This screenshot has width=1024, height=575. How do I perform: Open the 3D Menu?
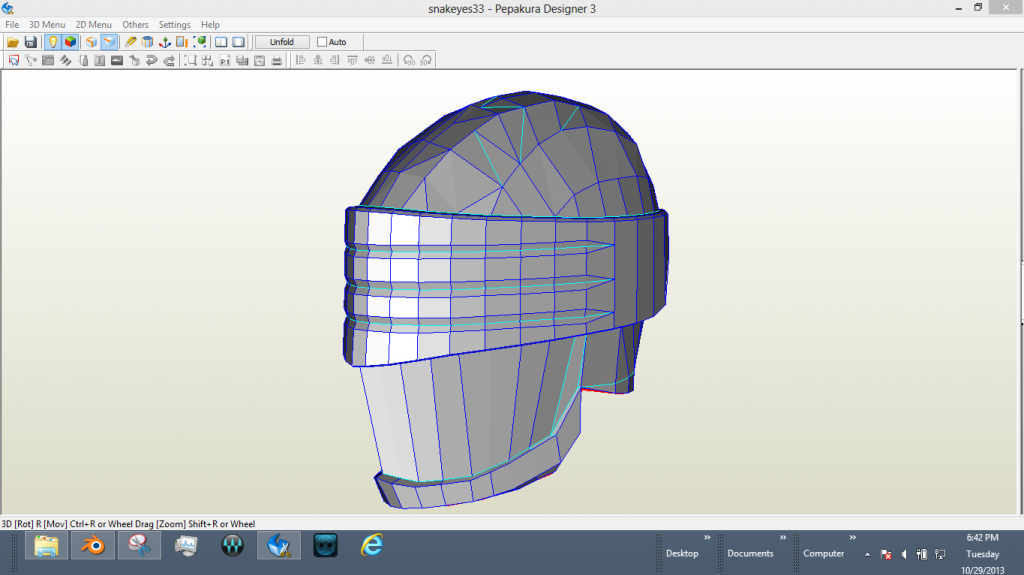[46, 24]
